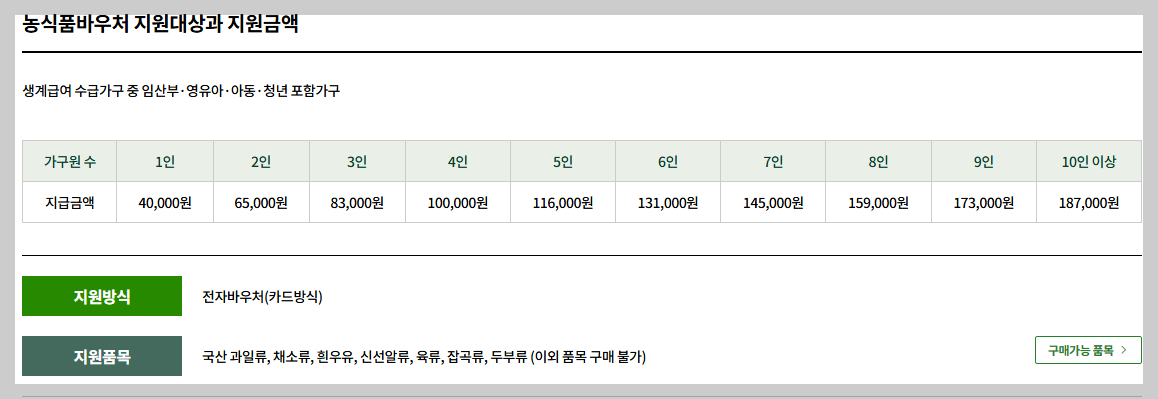Select the 100,000원 amount cell

click(457, 202)
